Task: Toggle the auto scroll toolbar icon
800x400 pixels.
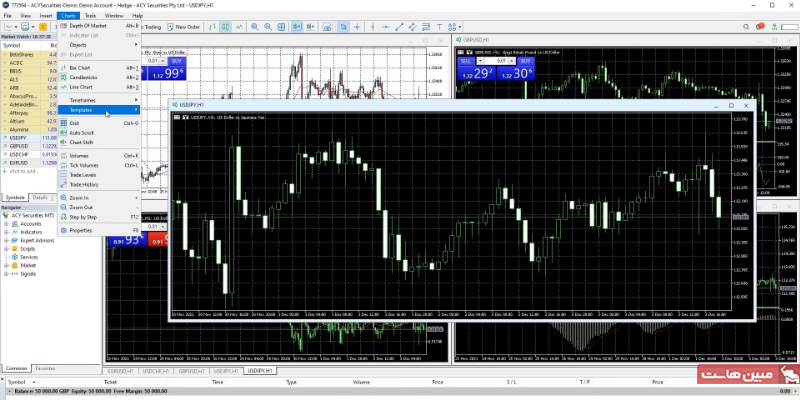Action: pos(296,27)
